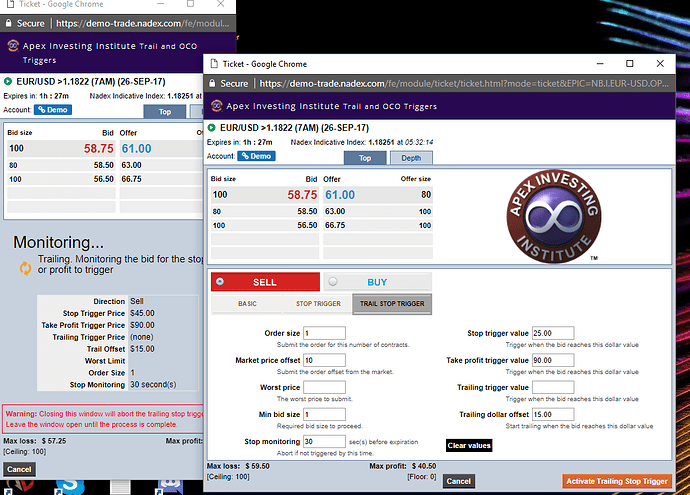This screenshot has height=495, width=690.
Task: Click the Apex infinity icon in front header
Action: pyautogui.click(x=217, y=106)
